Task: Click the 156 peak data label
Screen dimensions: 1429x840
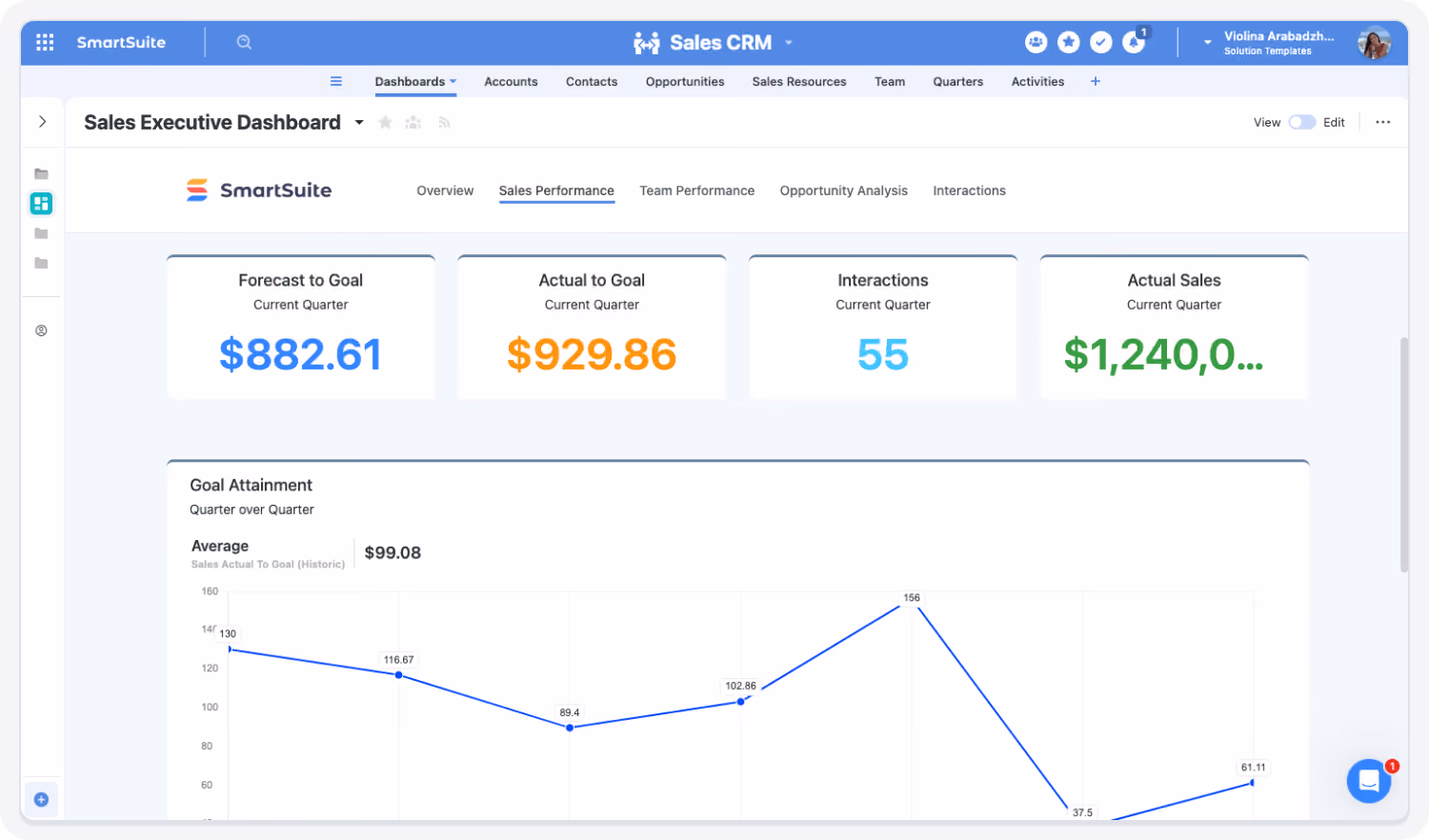Action: (x=912, y=598)
